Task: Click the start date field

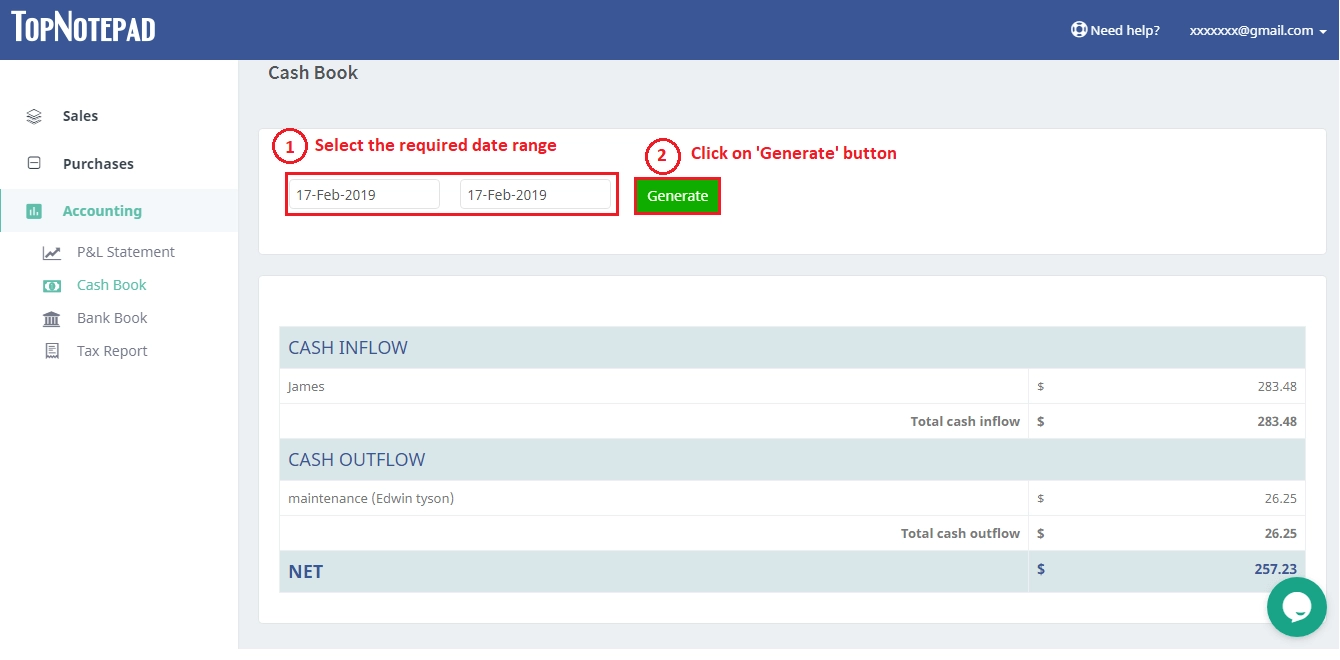Action: [364, 195]
